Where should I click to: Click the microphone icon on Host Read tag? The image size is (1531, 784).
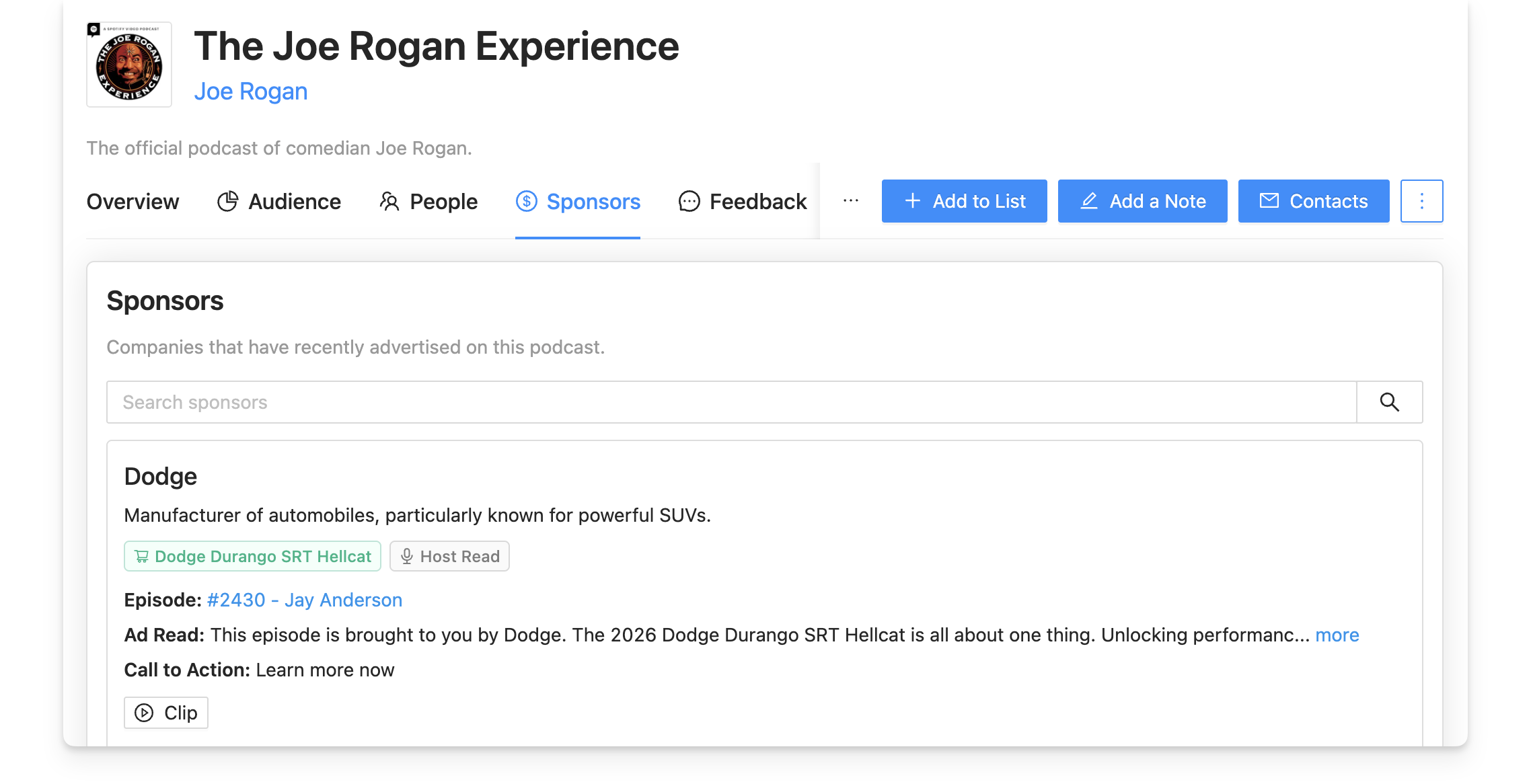pos(406,556)
